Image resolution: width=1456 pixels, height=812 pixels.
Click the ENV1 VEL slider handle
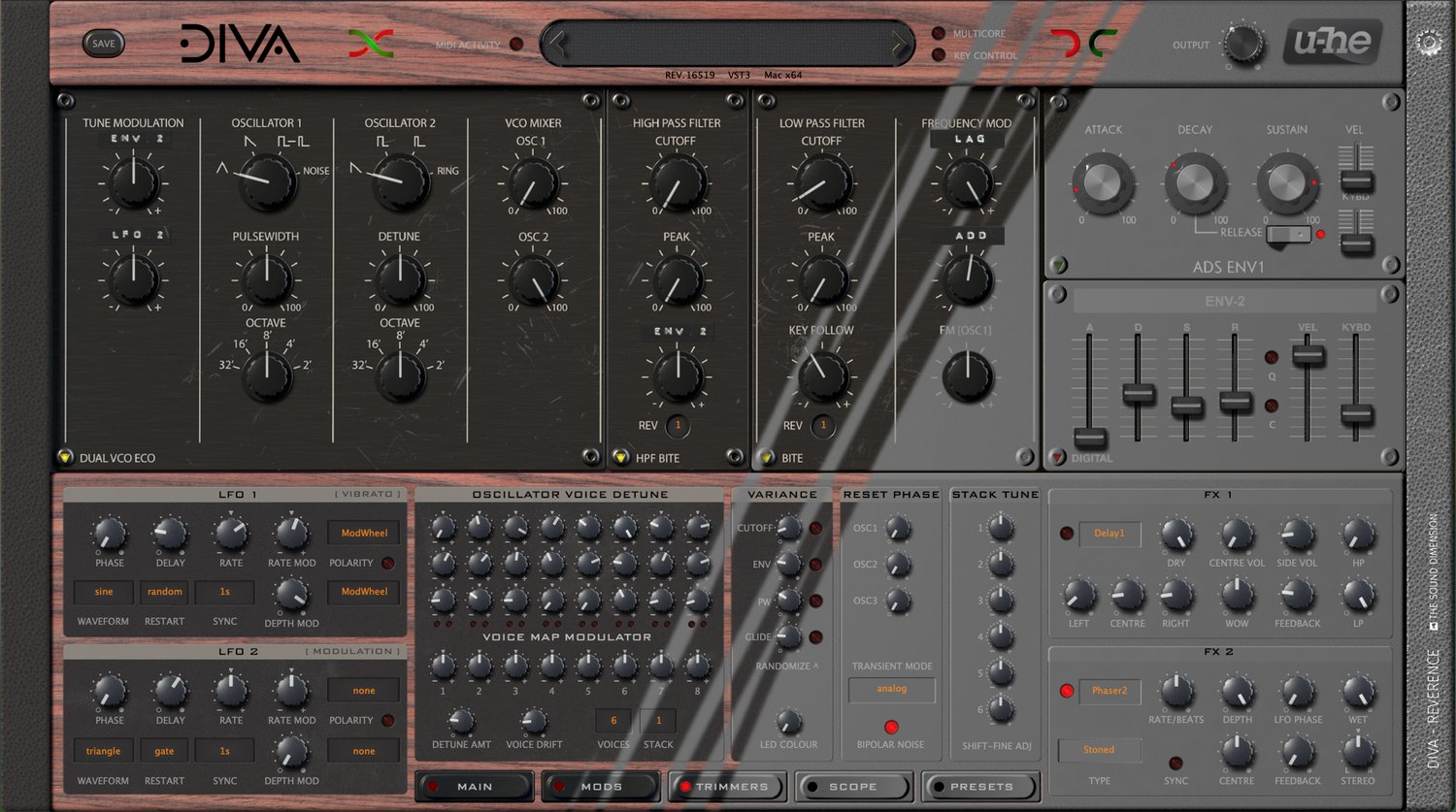(x=1356, y=180)
